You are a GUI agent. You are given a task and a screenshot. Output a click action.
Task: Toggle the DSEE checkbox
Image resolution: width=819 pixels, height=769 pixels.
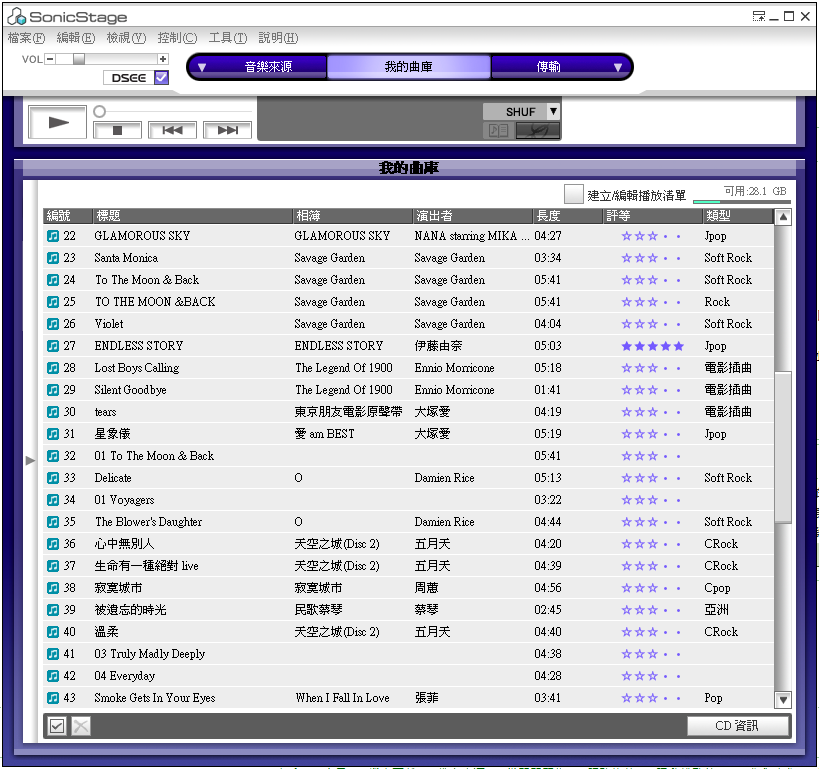pos(161,78)
